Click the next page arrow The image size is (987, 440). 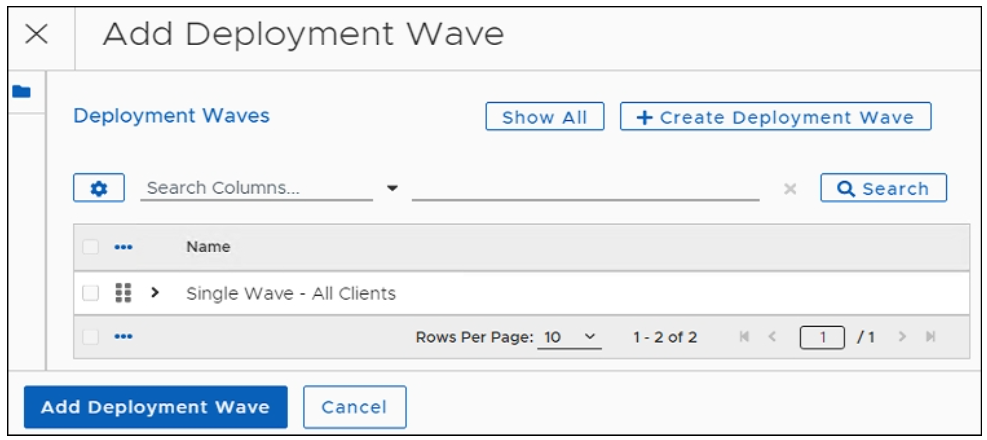pos(903,337)
